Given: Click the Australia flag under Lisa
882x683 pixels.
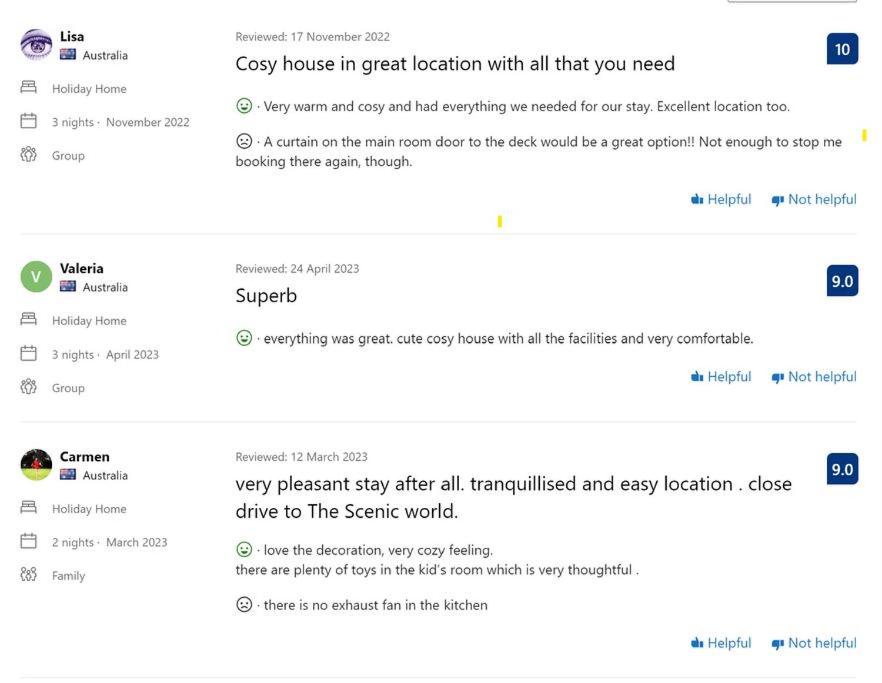Looking at the screenshot, I should point(68,55).
